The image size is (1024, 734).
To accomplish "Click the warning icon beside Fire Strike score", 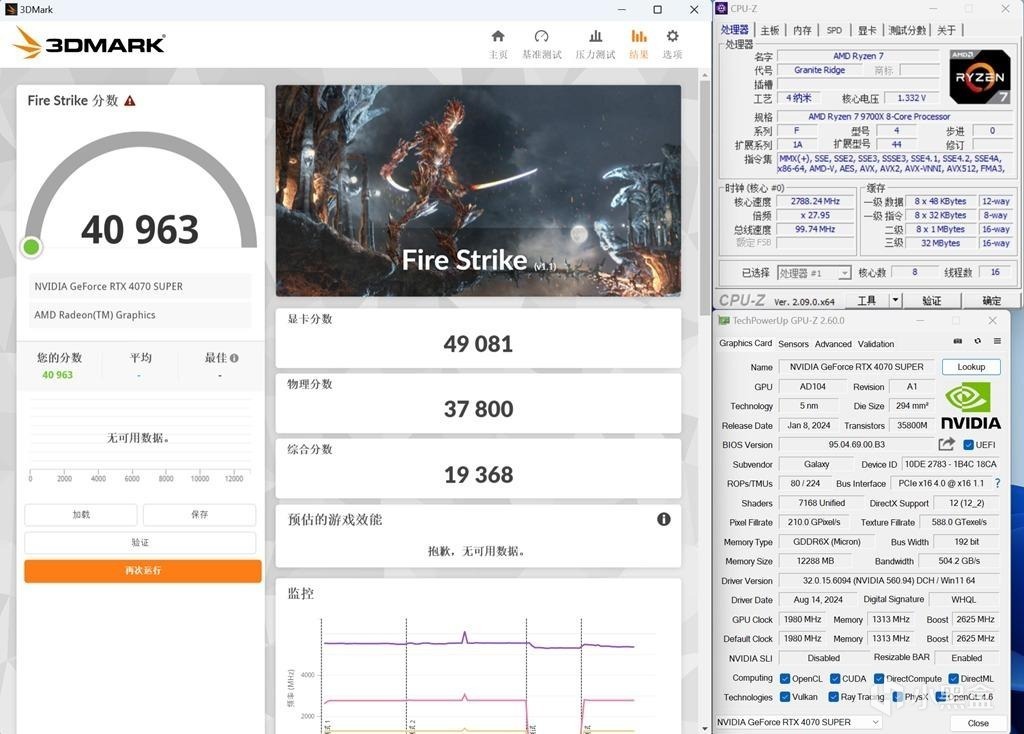I will click(130, 101).
